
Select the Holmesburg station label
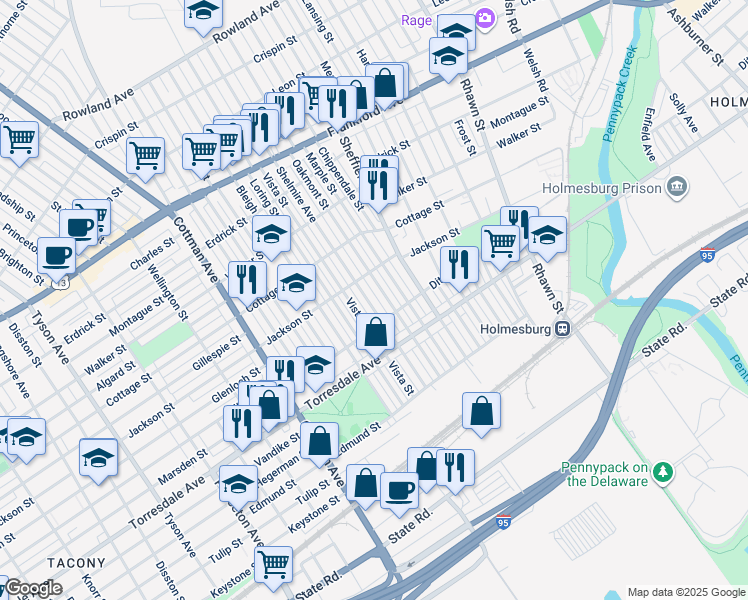[515, 329]
